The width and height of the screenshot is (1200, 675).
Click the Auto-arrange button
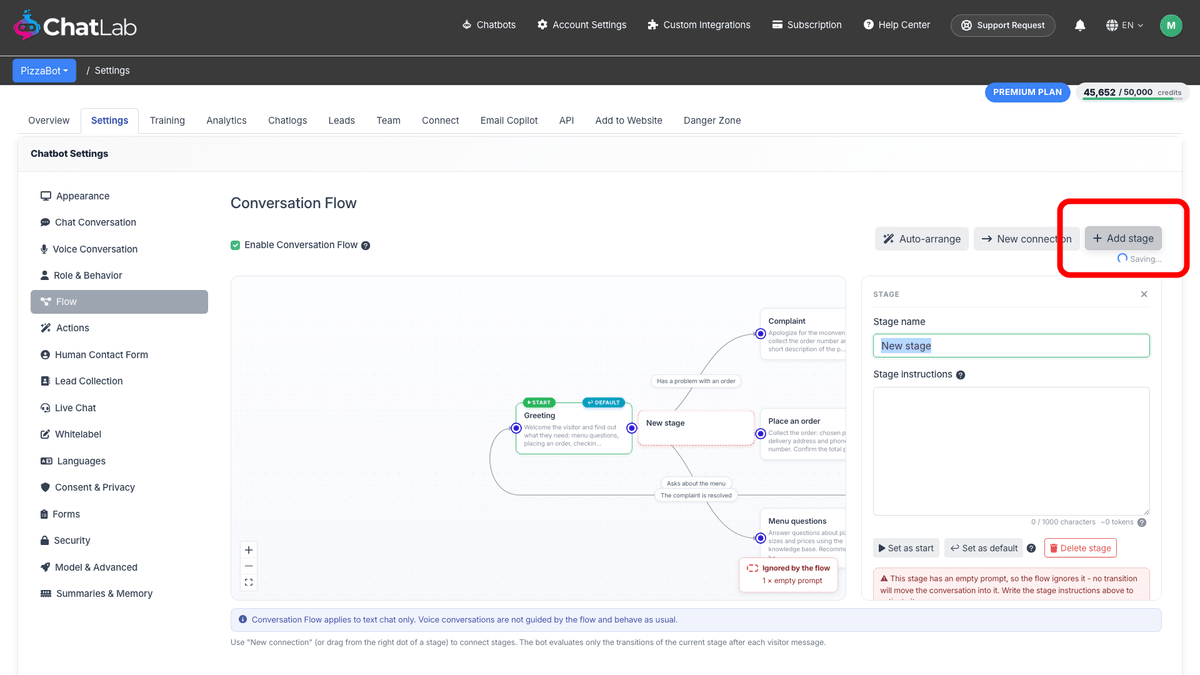coord(922,239)
